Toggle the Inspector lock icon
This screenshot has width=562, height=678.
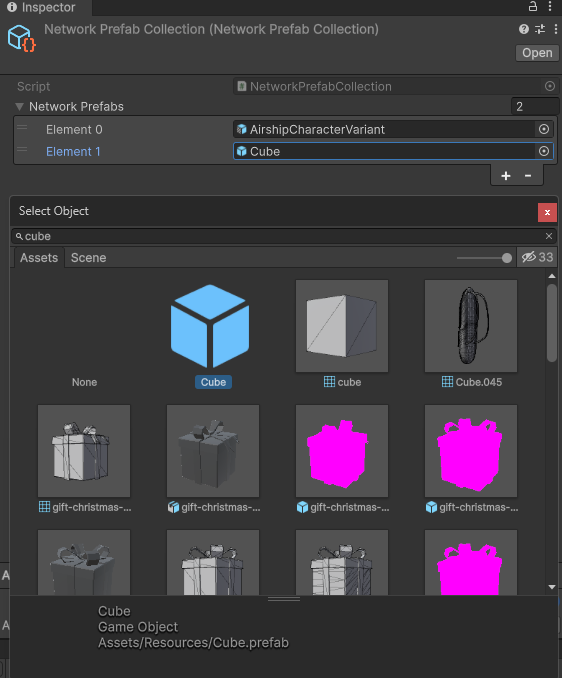533,6
